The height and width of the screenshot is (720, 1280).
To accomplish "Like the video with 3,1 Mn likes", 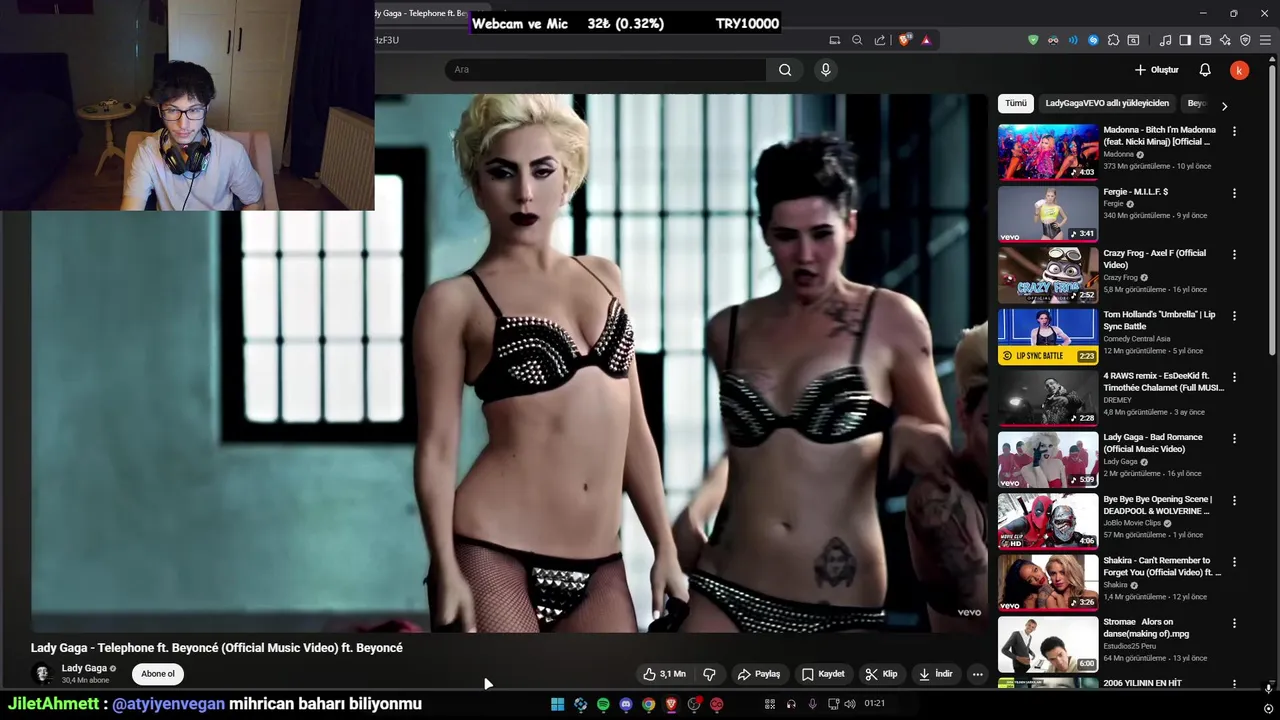I will pyautogui.click(x=665, y=674).
